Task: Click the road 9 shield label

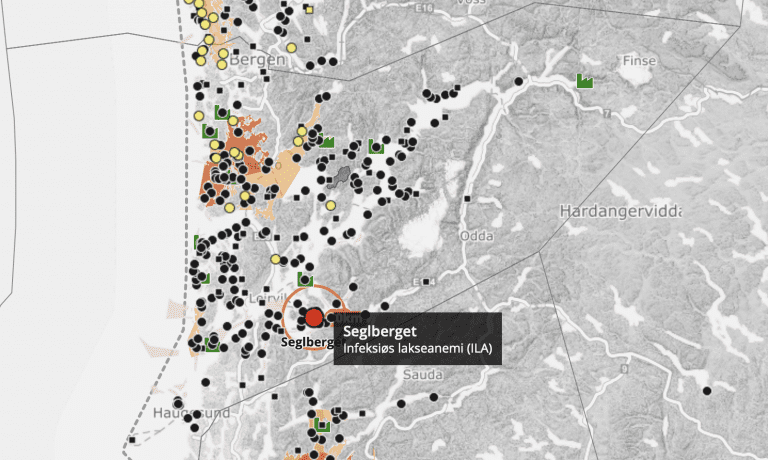Action: click(624, 368)
